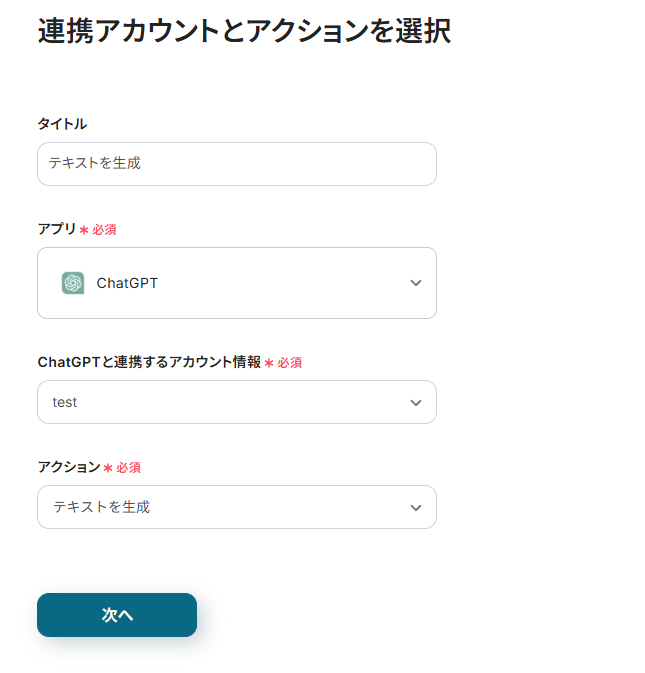The width and height of the screenshot is (645, 673).
Task: Click the 必須 text next to アプリ
Action: coord(104,230)
